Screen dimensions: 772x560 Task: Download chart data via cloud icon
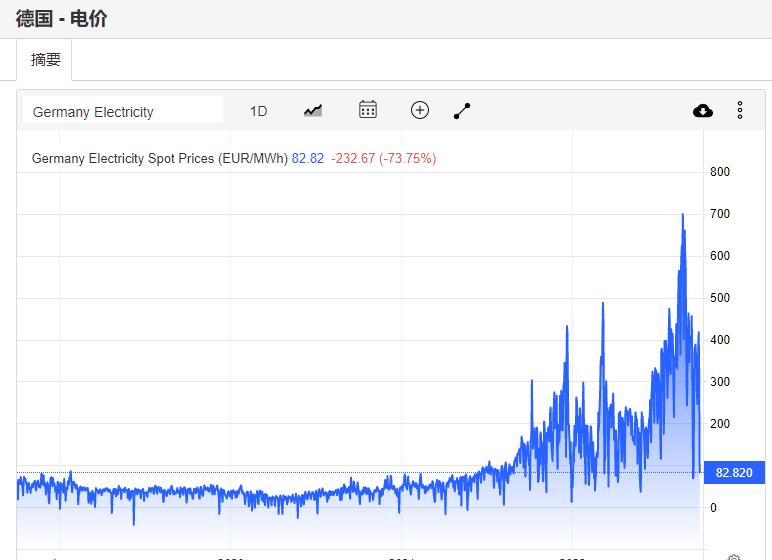tap(703, 111)
